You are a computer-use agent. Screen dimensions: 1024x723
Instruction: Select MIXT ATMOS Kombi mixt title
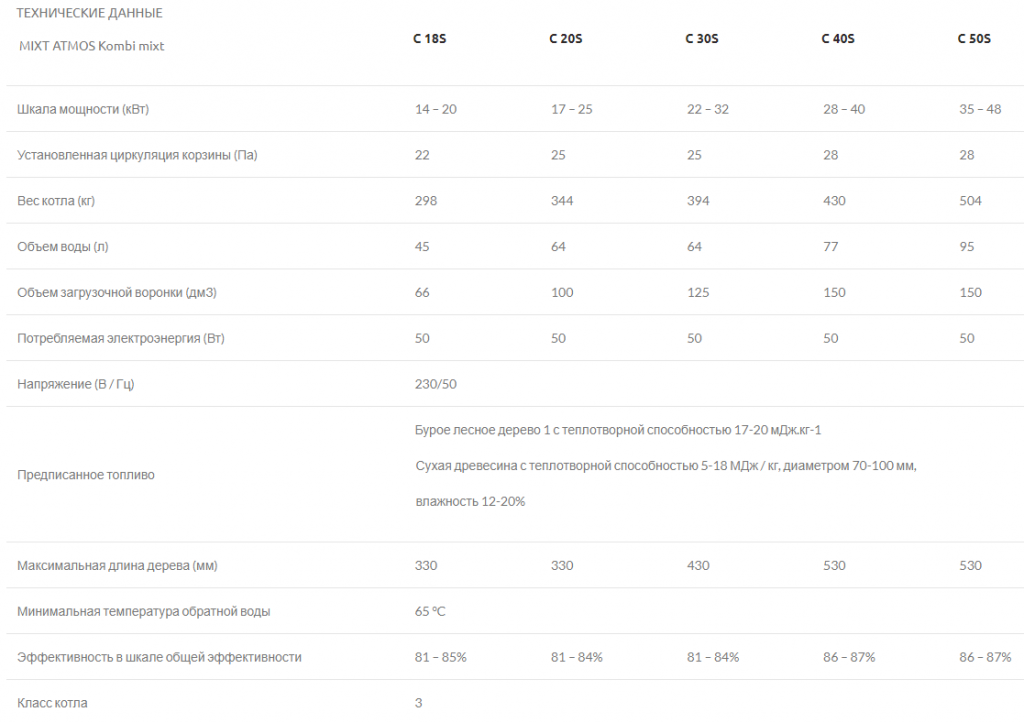(x=91, y=46)
